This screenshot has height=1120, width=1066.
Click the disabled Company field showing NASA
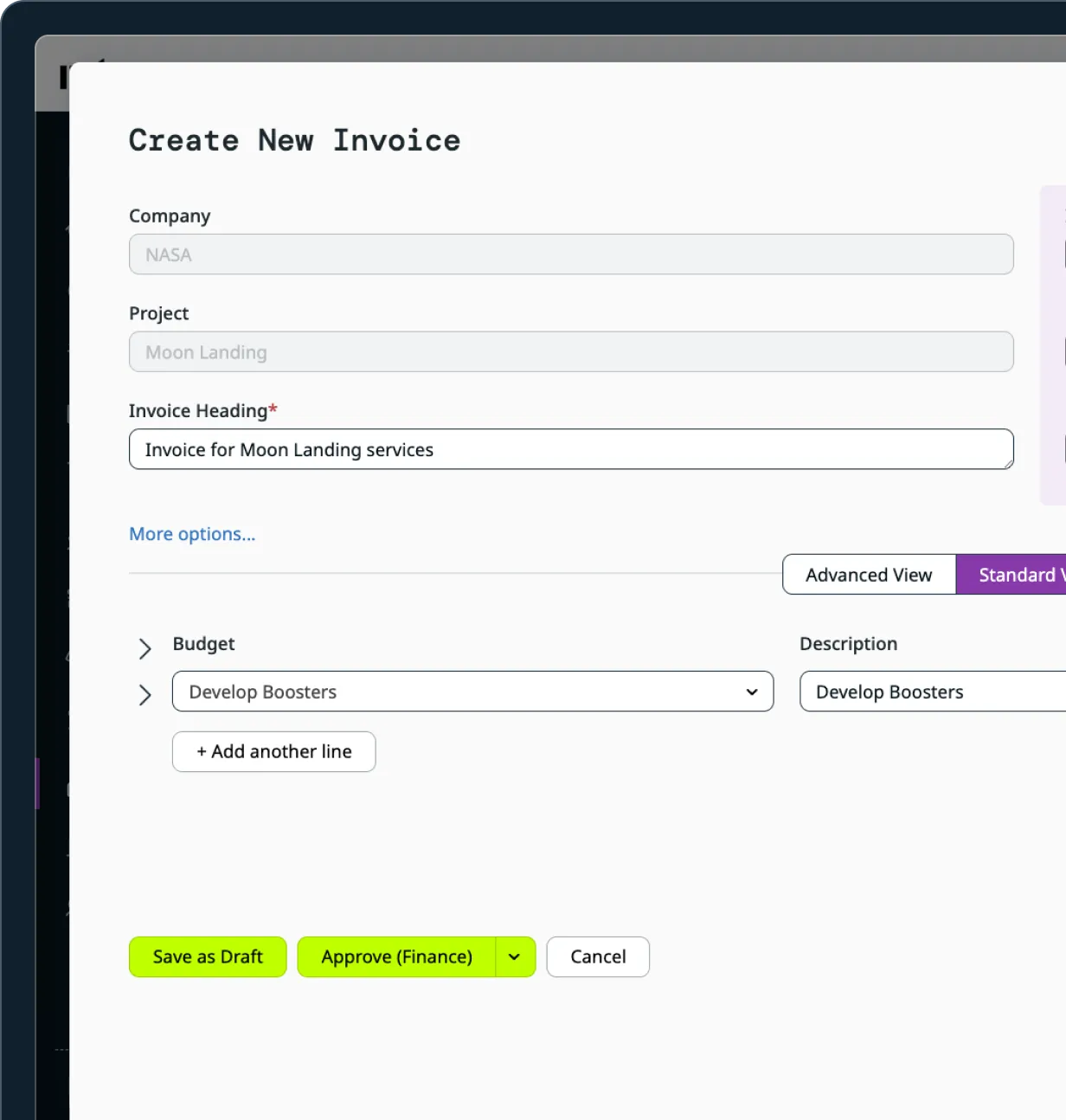point(571,254)
